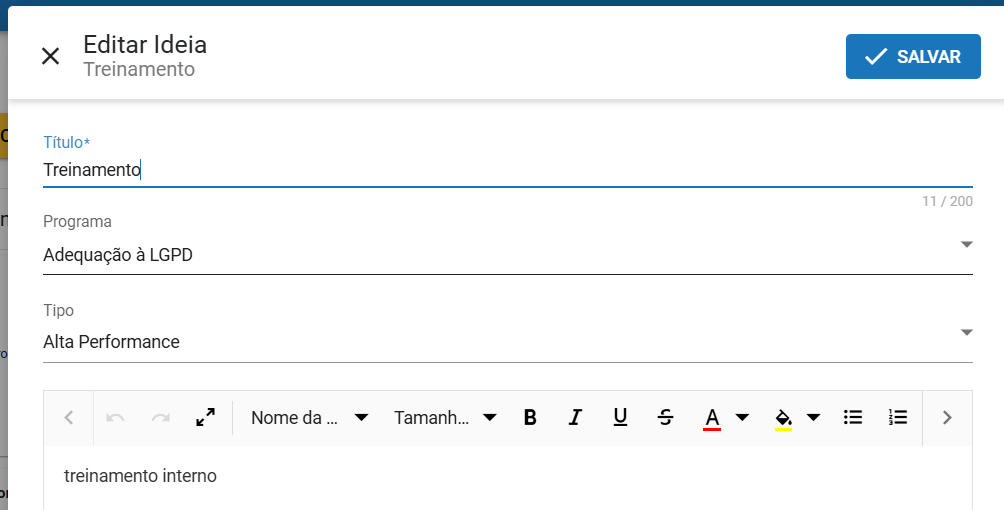1004x510 pixels.
Task: Open the font name dropdown
Action: (309, 418)
